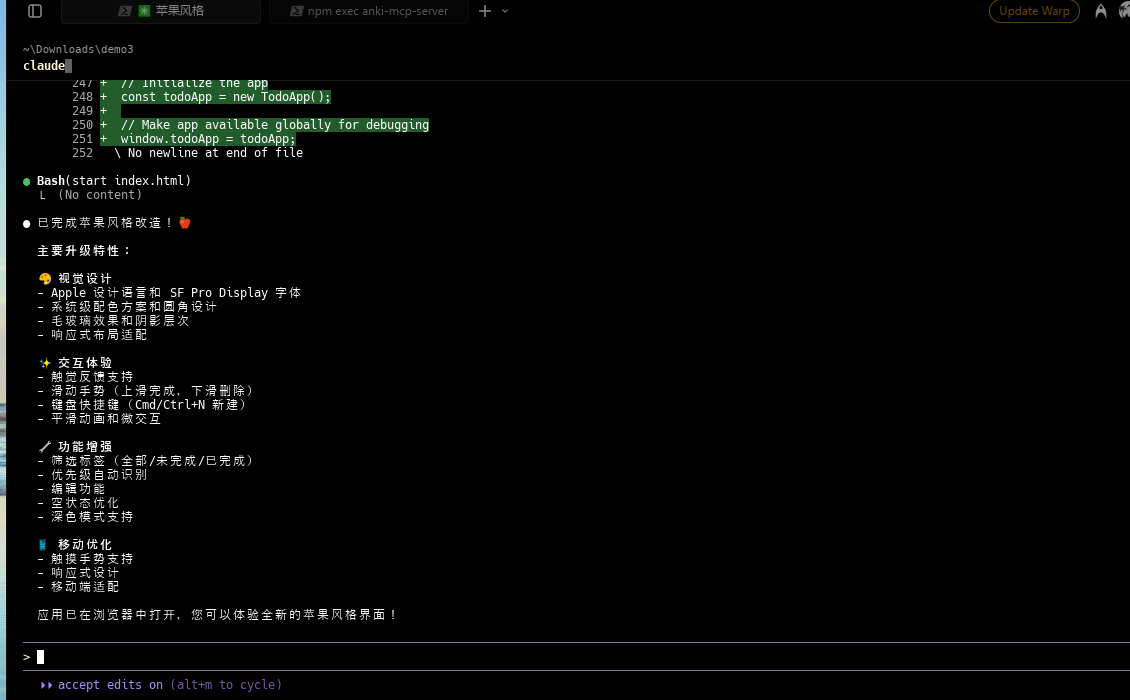Click the double-arrow icon before accept edits
The height and width of the screenshot is (700, 1130).
[46, 685]
